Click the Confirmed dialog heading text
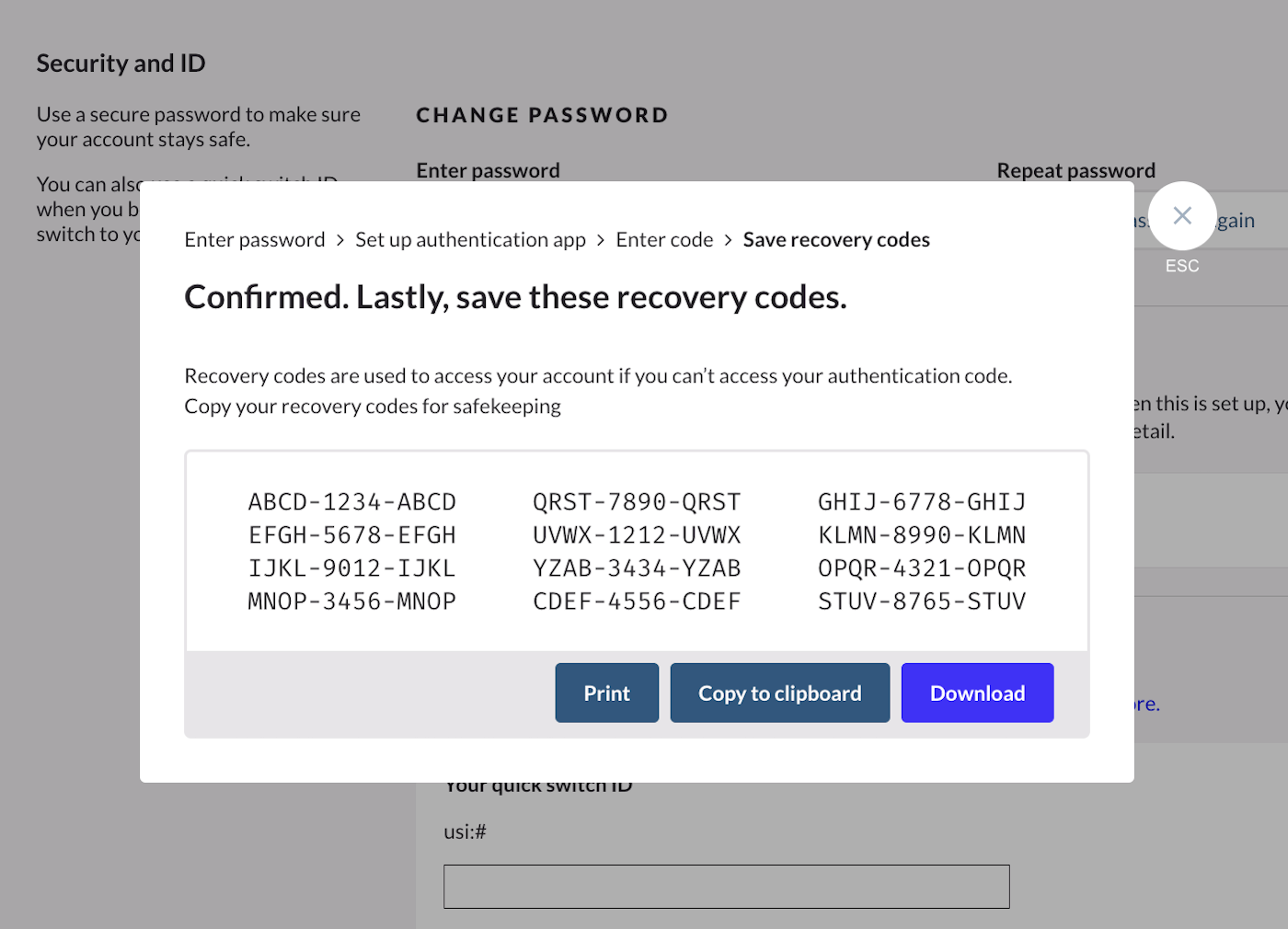Viewport: 1288px width, 929px height. 515,297
